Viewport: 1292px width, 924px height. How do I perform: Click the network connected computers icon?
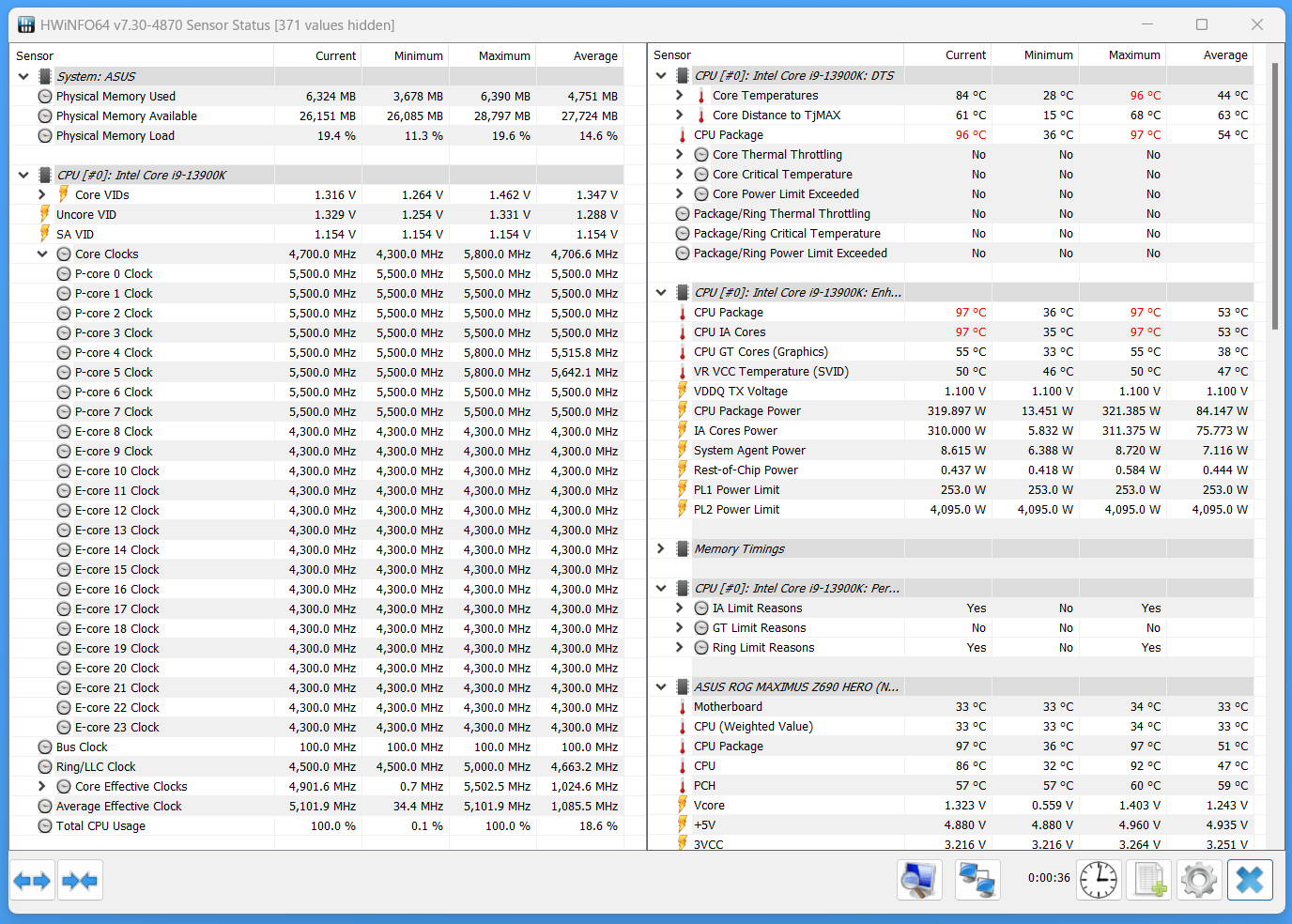pos(977,881)
